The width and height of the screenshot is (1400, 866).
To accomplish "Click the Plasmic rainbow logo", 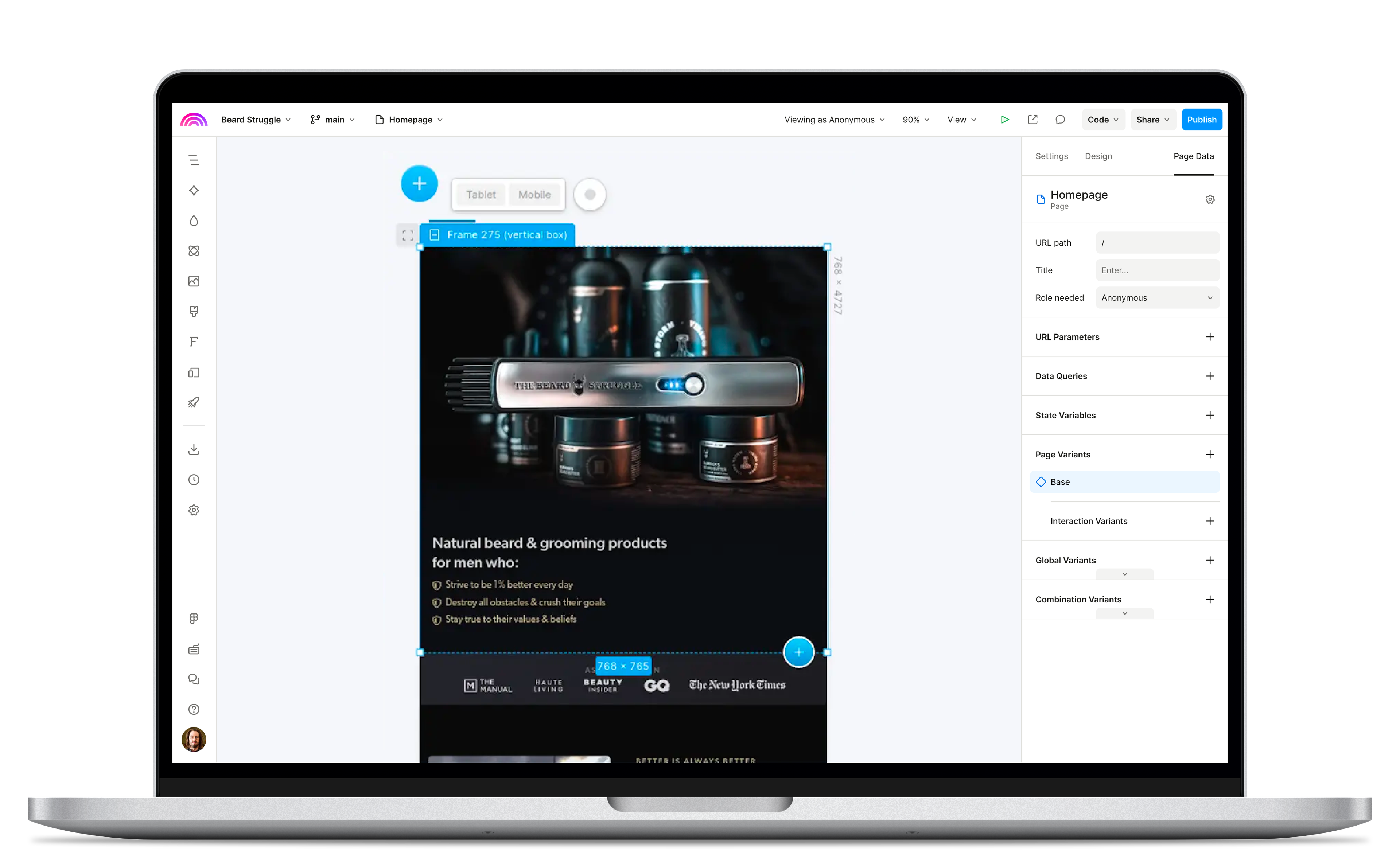I will tap(194, 119).
